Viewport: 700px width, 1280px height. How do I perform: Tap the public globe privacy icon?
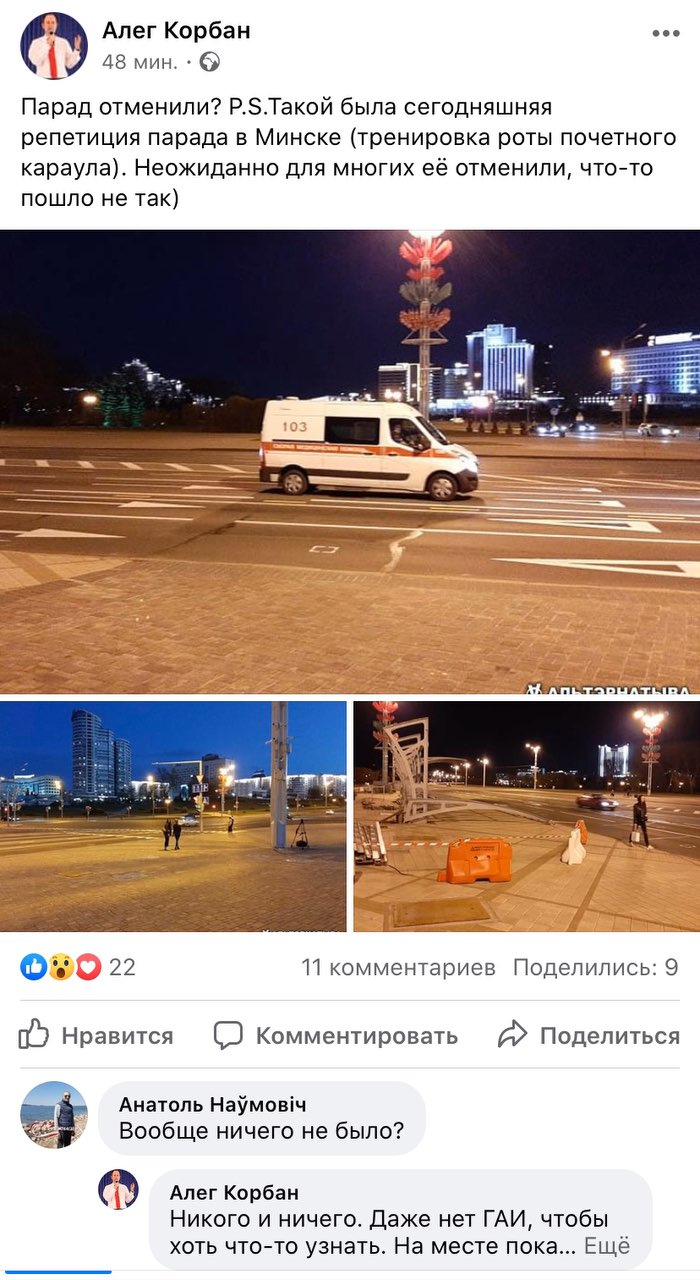pyautogui.click(x=209, y=62)
